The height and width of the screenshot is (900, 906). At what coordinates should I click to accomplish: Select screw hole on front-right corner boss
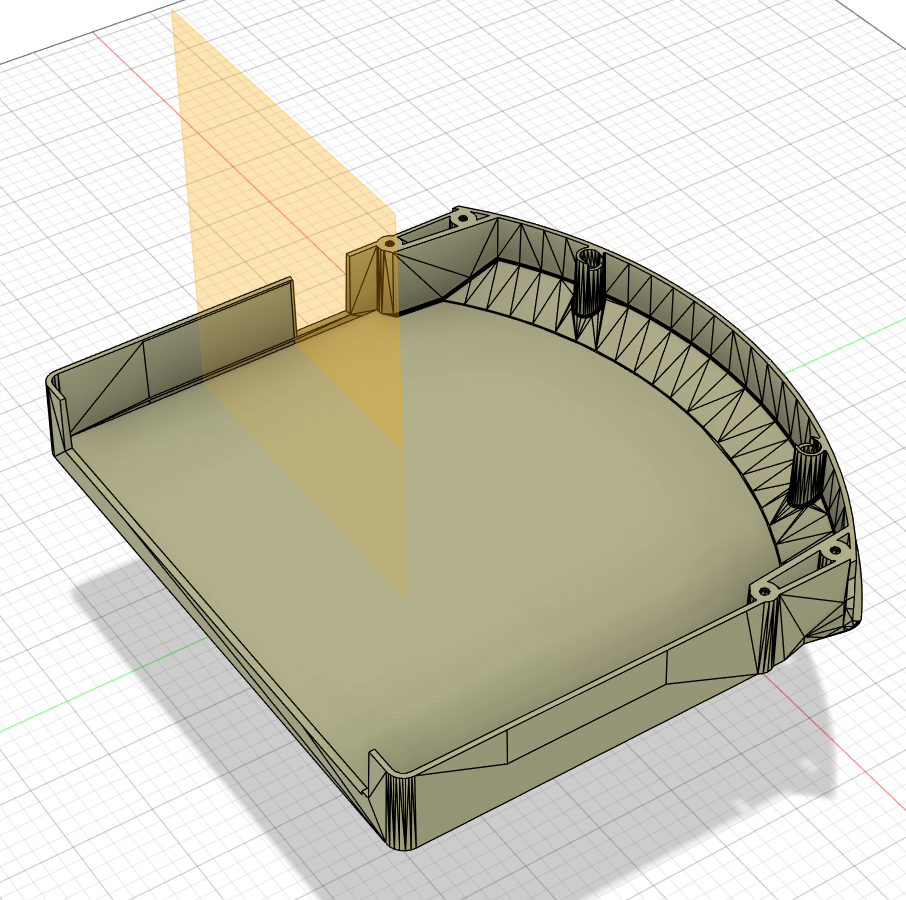pyautogui.click(x=764, y=591)
